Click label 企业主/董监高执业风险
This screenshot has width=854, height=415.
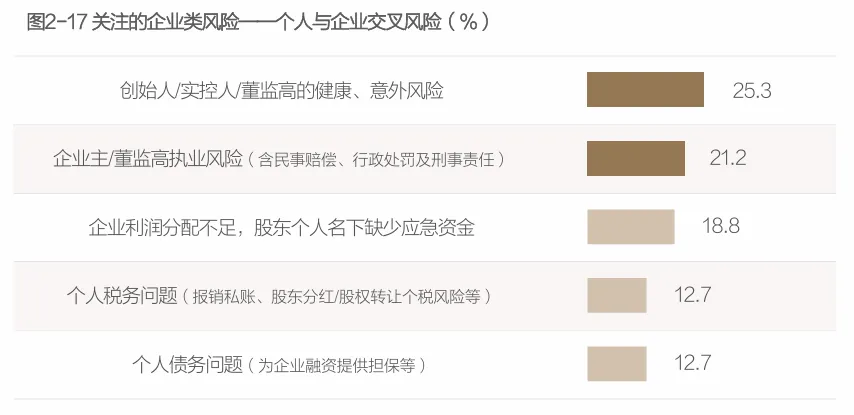point(148,159)
